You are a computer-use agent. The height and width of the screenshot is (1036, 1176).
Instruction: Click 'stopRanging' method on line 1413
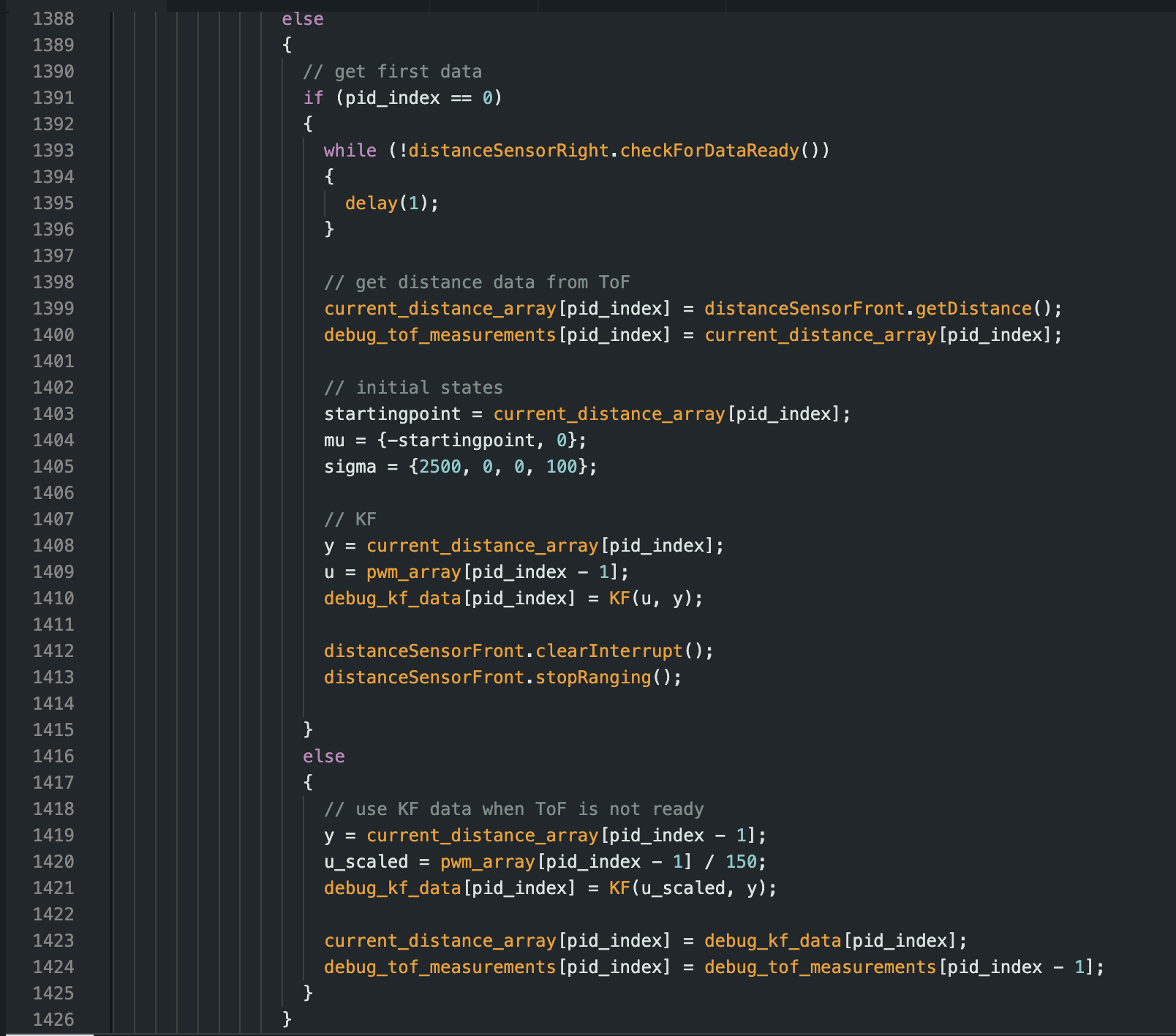click(593, 677)
